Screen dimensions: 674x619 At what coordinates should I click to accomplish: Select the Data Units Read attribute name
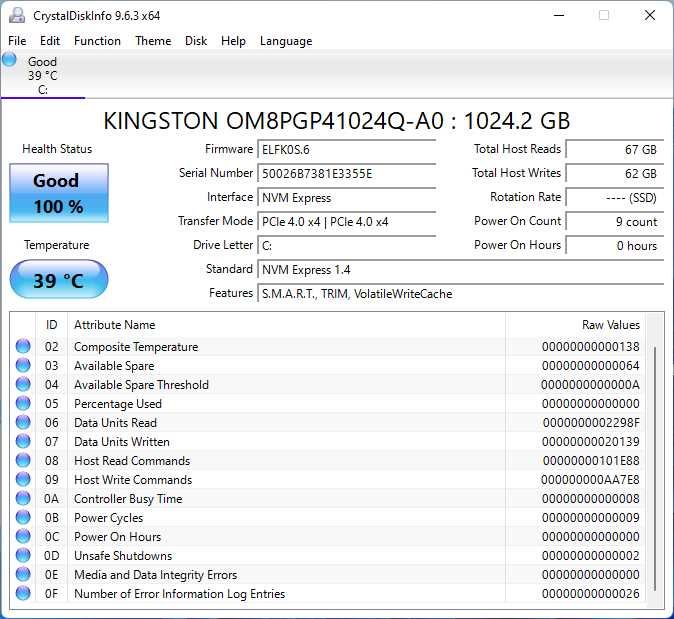click(115, 423)
